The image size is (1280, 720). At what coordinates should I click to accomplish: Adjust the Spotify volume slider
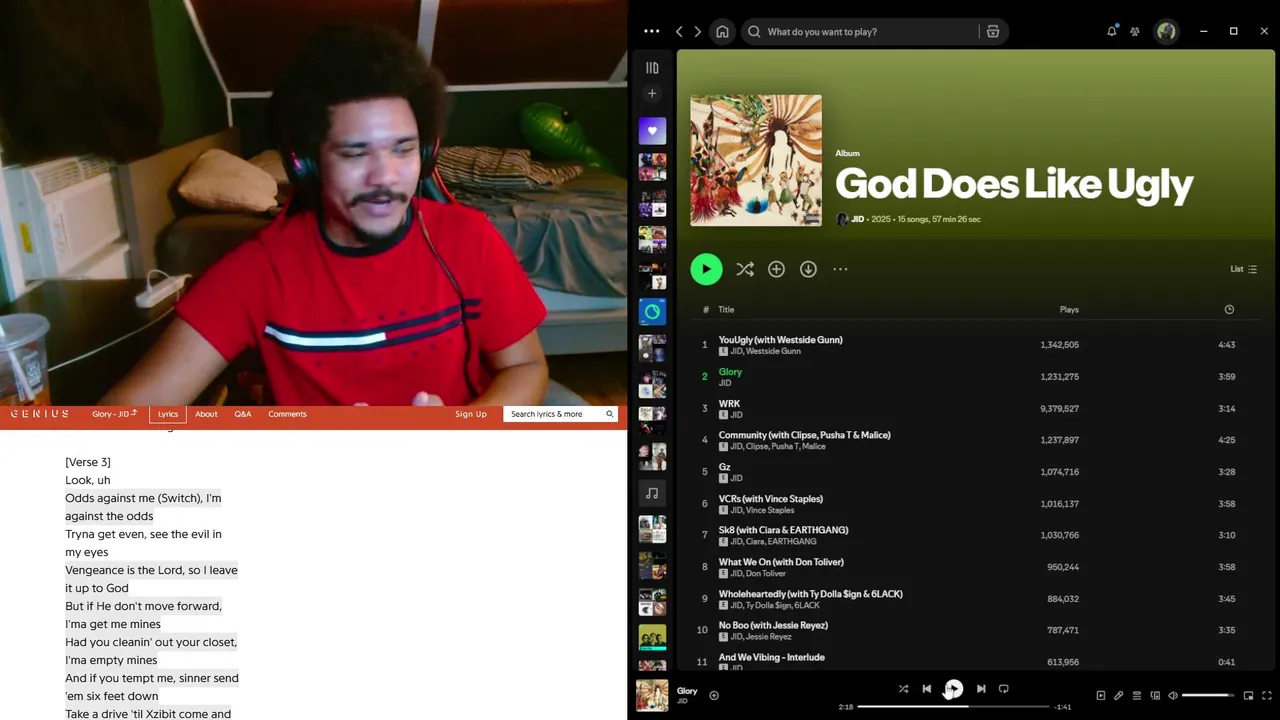[x=1209, y=695]
